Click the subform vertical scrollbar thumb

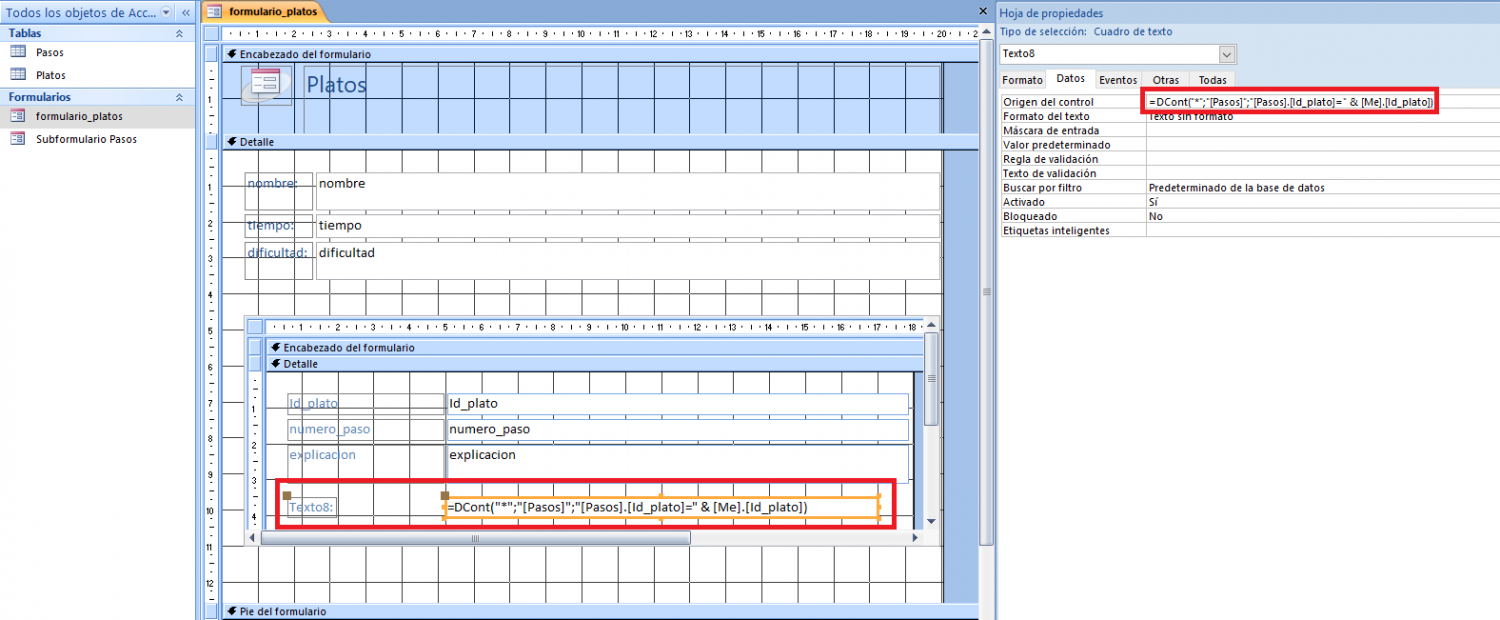[x=931, y=379]
